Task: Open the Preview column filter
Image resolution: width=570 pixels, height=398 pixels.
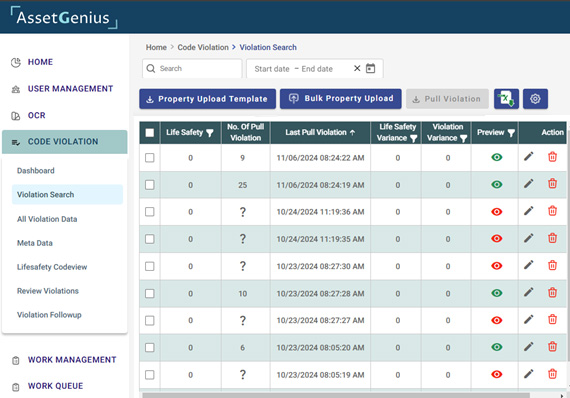Action: pyautogui.click(x=511, y=133)
